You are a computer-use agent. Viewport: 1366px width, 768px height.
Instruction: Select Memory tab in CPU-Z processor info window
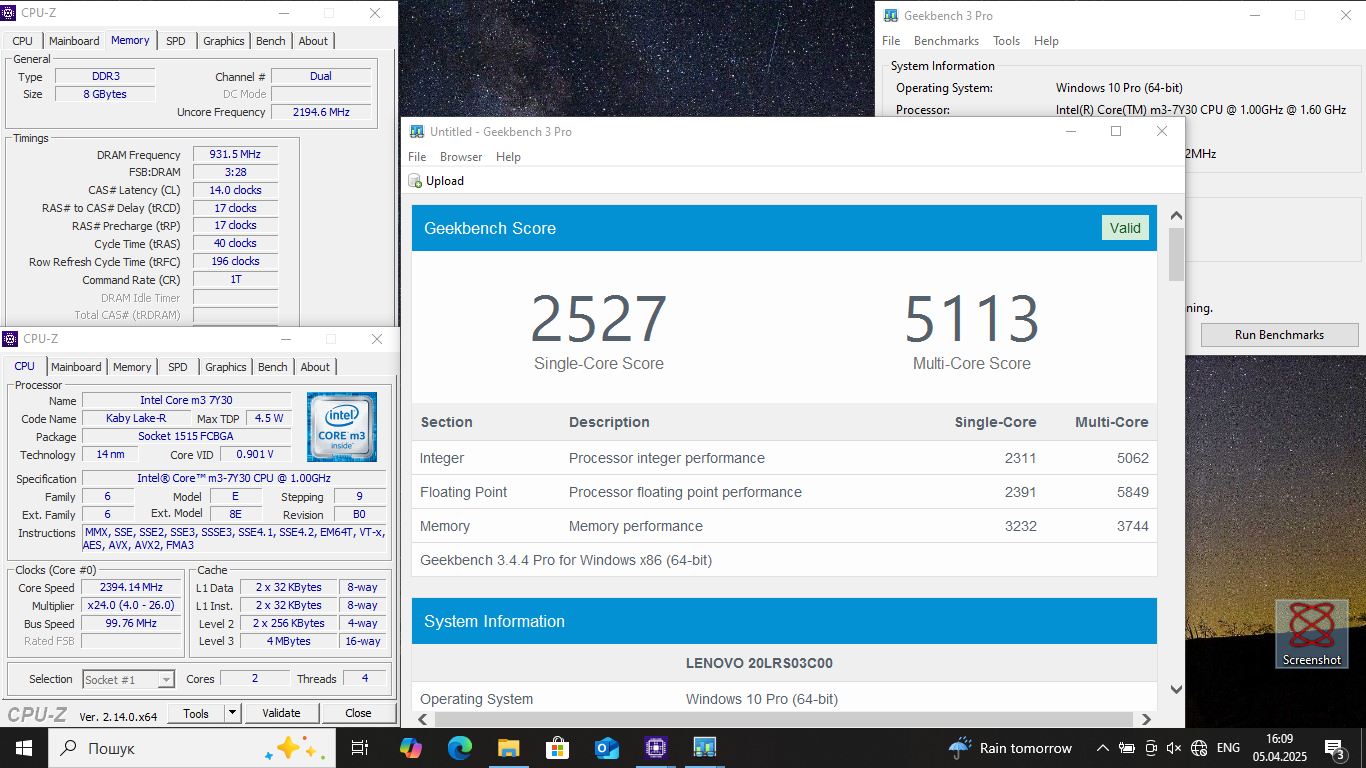[132, 367]
